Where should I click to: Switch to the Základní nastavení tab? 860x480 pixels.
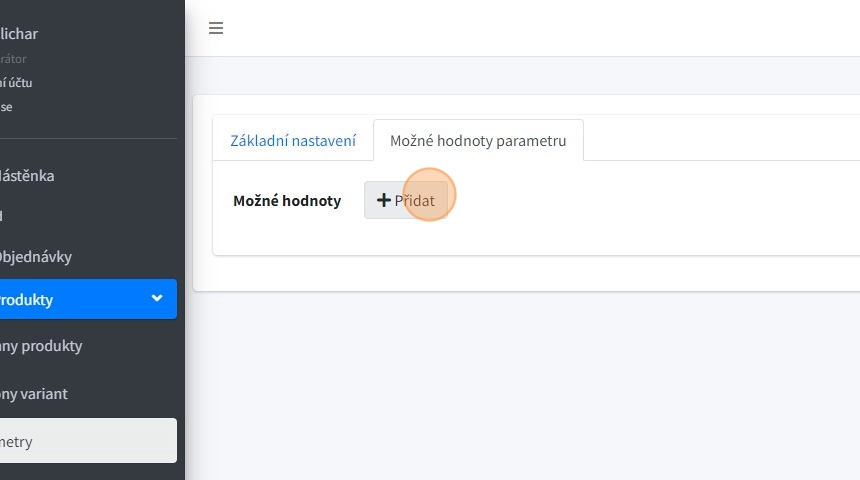[293, 141]
